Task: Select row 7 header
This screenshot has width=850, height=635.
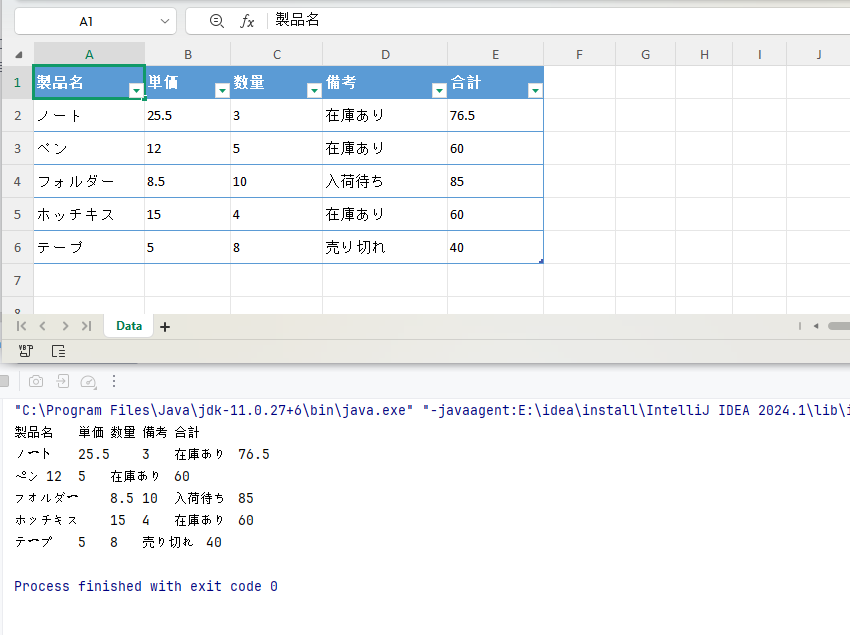Action: [x=17, y=280]
